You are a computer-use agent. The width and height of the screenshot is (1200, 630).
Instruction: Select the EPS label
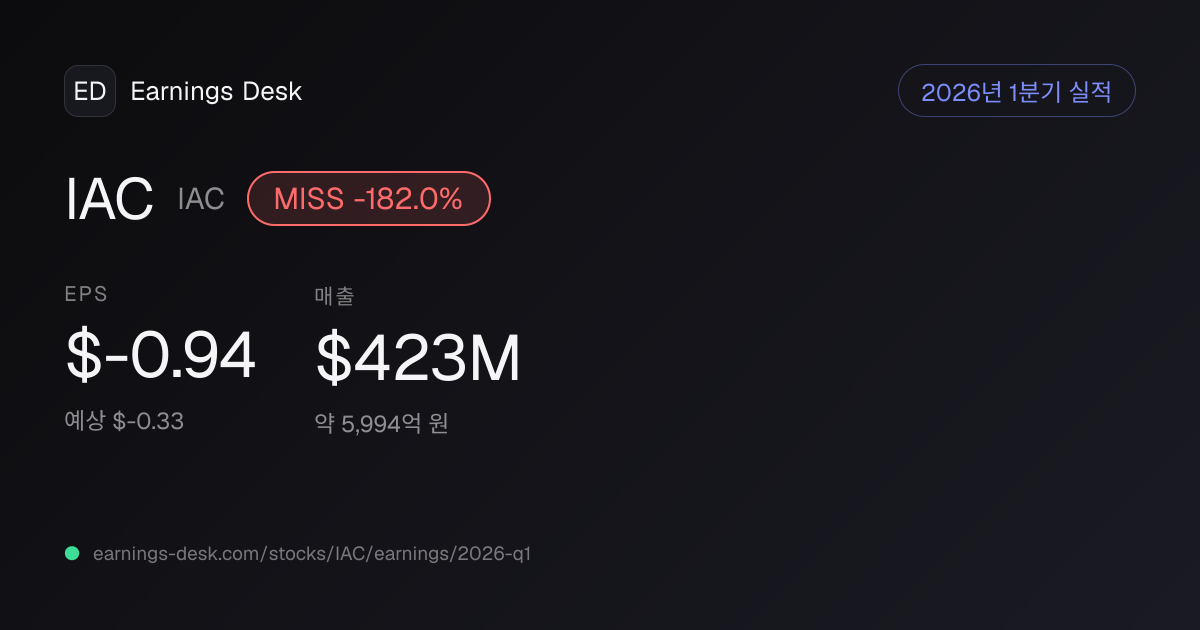86,294
